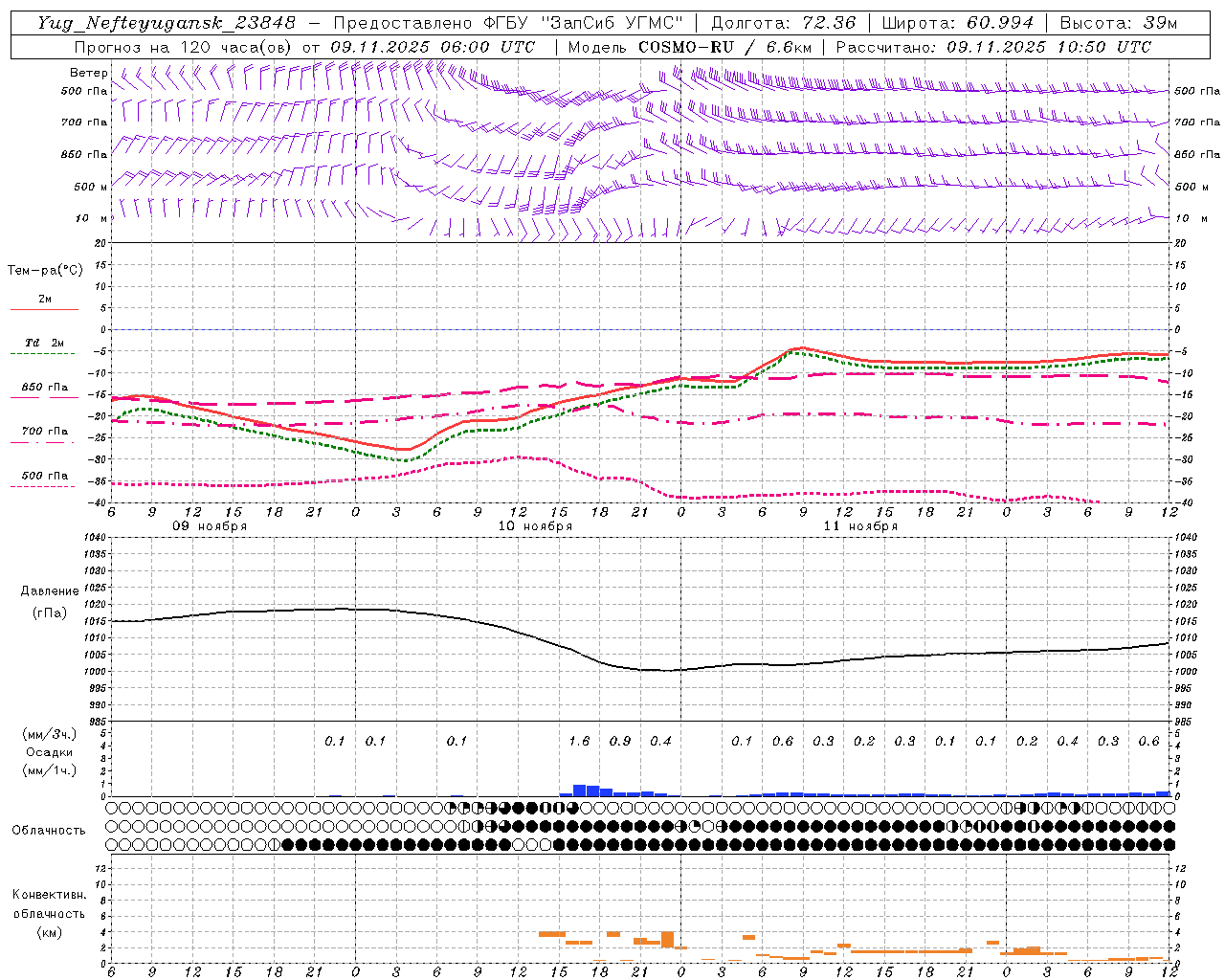Click the 0.9 precipitation amount value
Viewport: 1225px width, 980px height.
click(620, 742)
